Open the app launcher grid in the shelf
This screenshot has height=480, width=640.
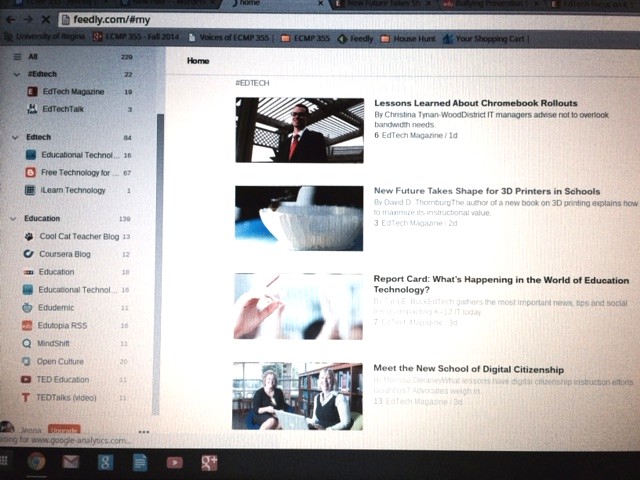4,461
